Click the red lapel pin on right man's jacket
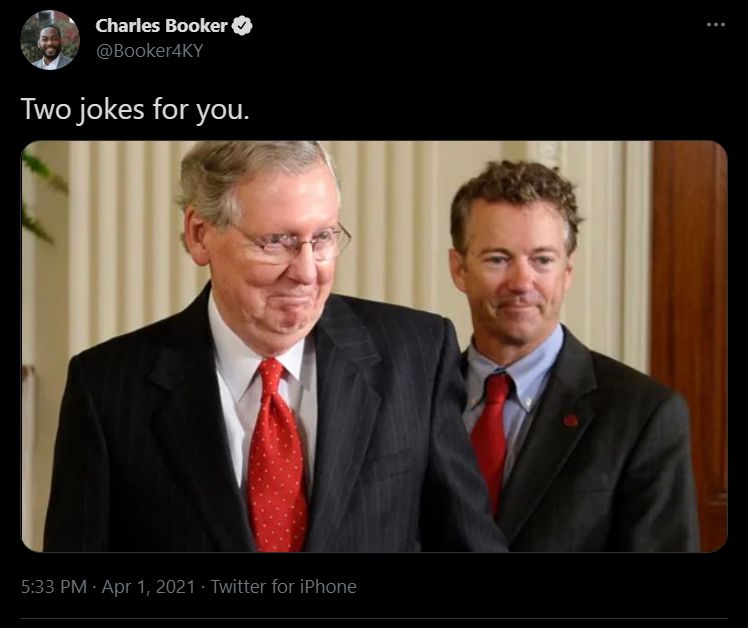The height and width of the screenshot is (628, 748). (570, 420)
